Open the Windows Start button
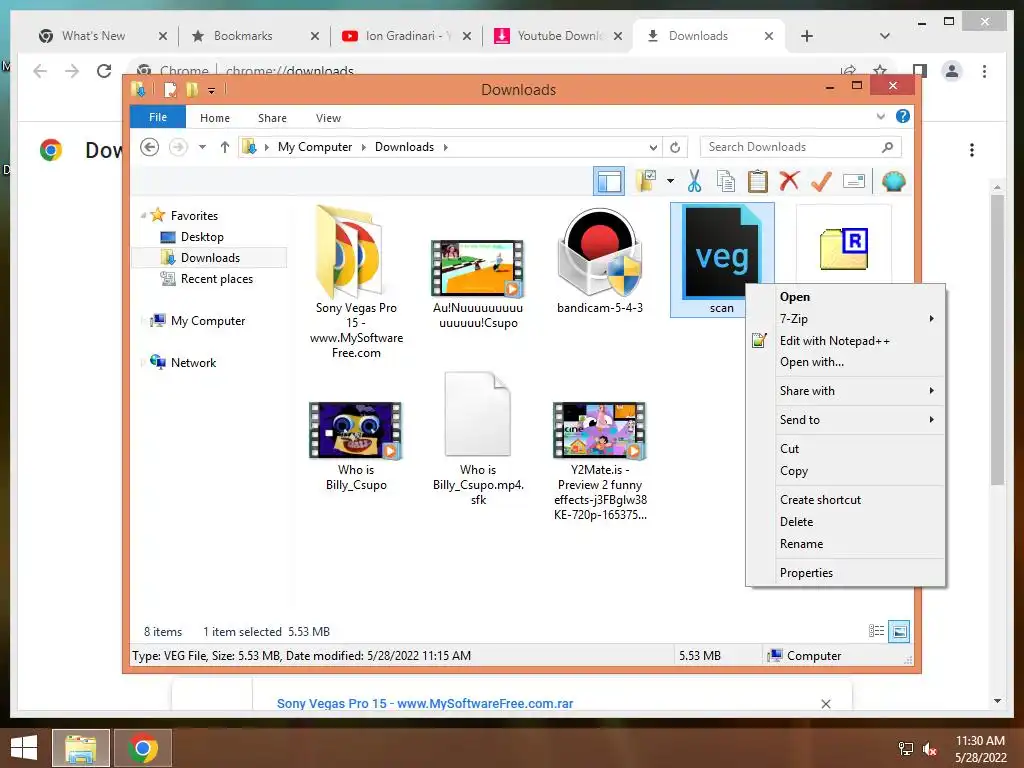1024x768 pixels. (24, 748)
